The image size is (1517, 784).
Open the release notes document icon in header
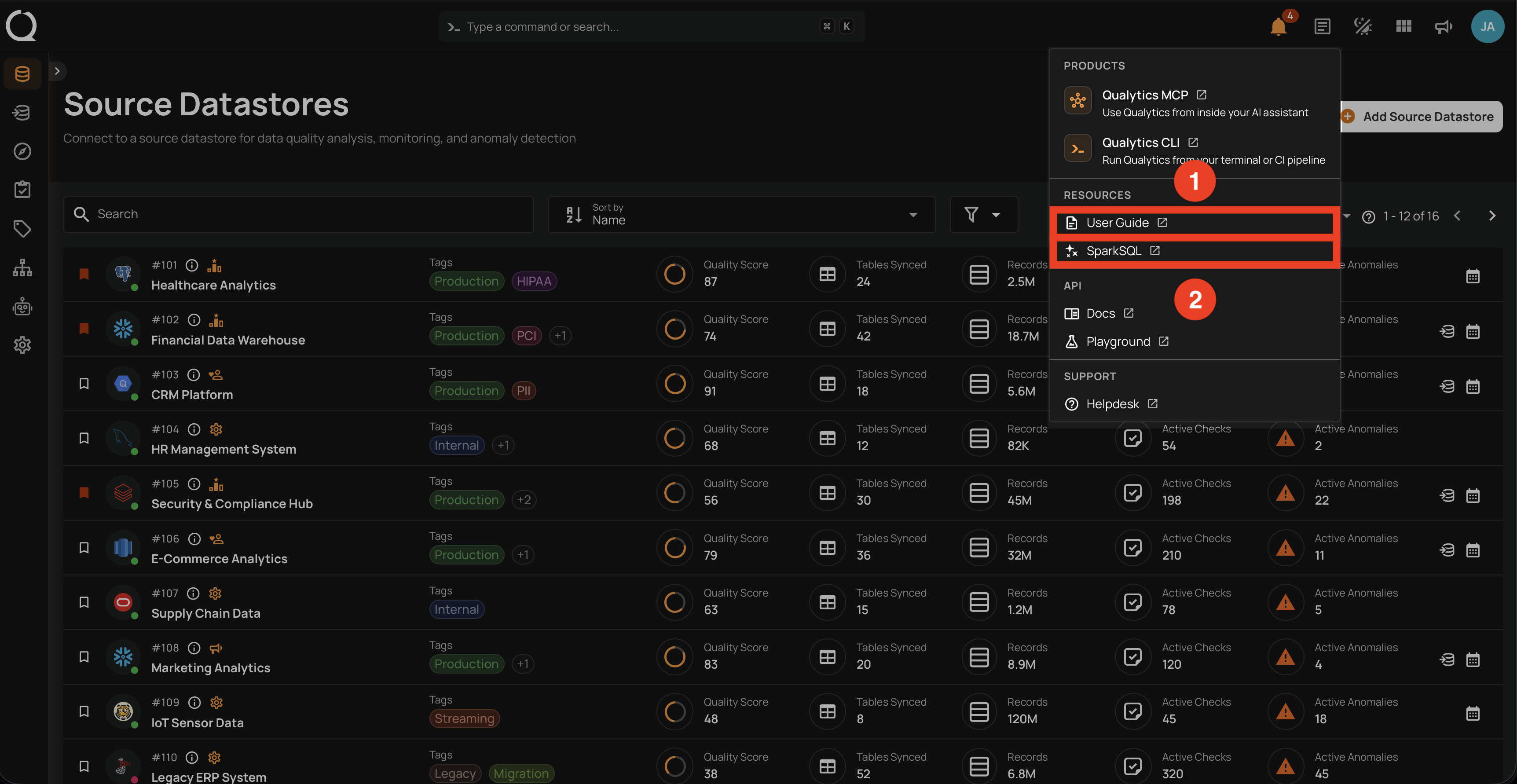1322,26
